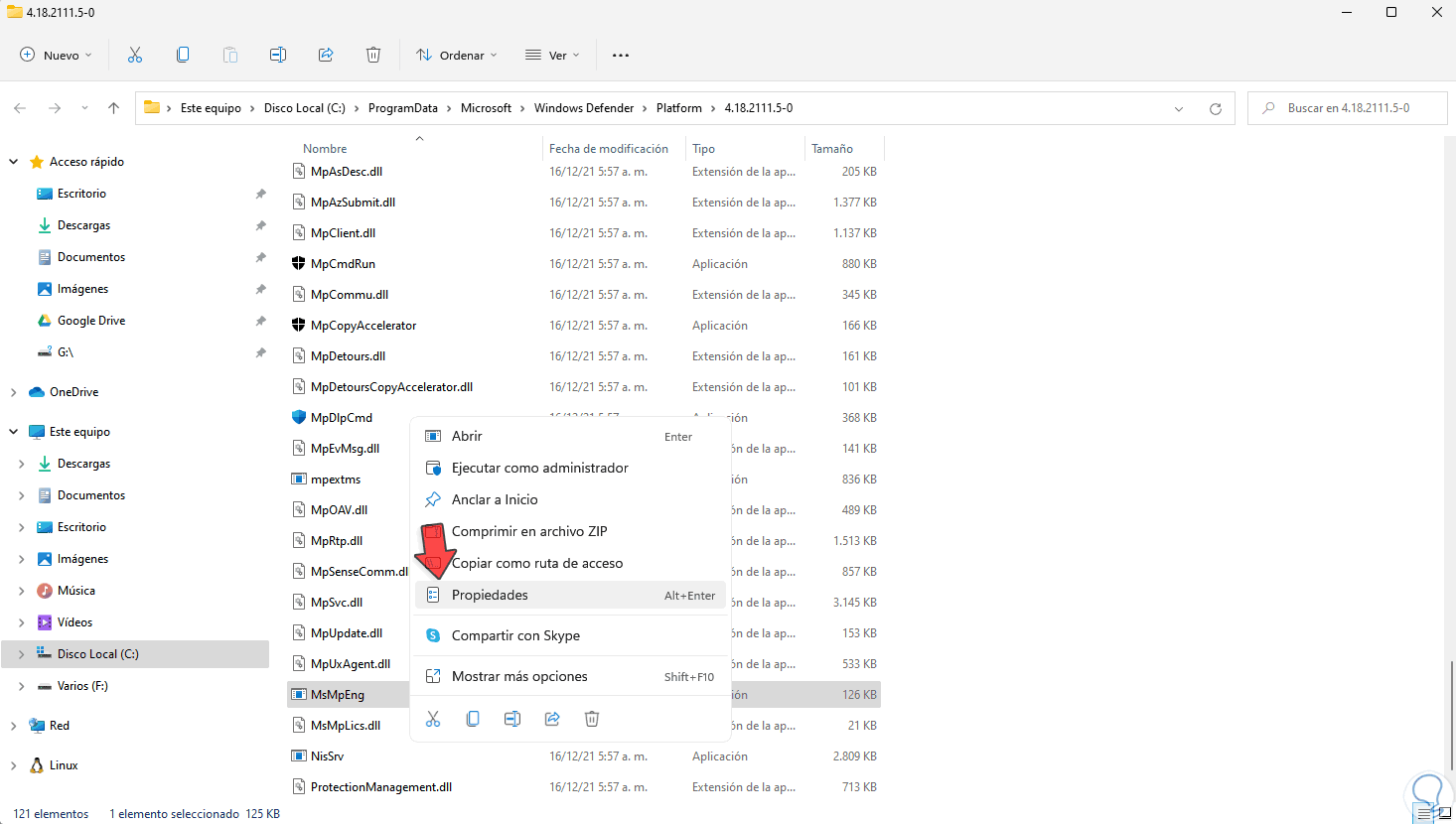The image size is (1456, 824).
Task: Expand the Linux tree node
Action: tap(14, 765)
